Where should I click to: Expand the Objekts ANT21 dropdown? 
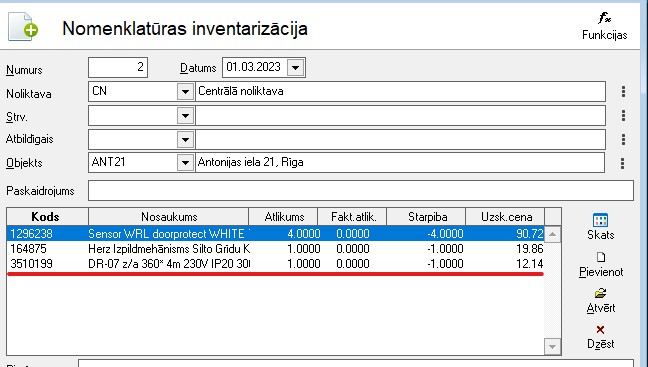[186, 163]
